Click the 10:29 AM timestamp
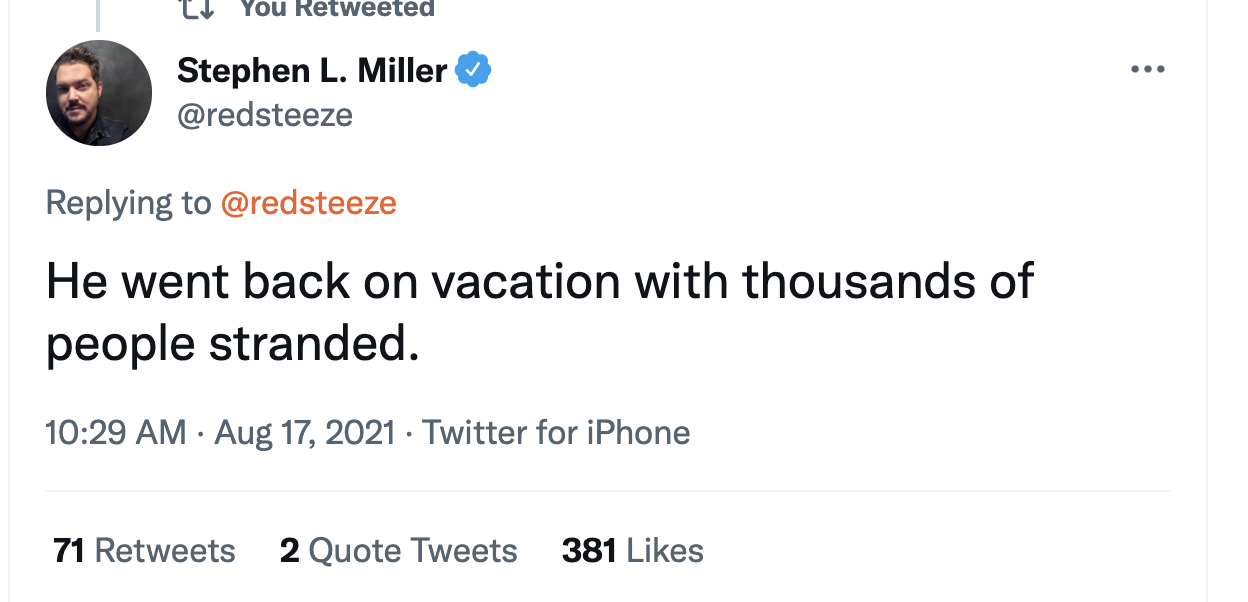 click(116, 432)
